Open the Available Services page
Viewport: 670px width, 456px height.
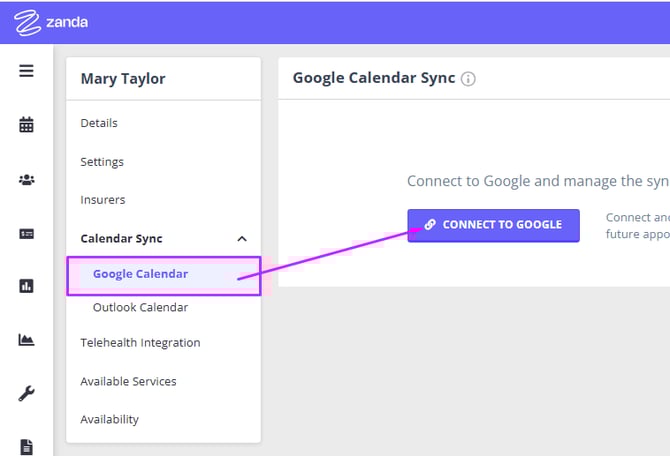point(128,382)
